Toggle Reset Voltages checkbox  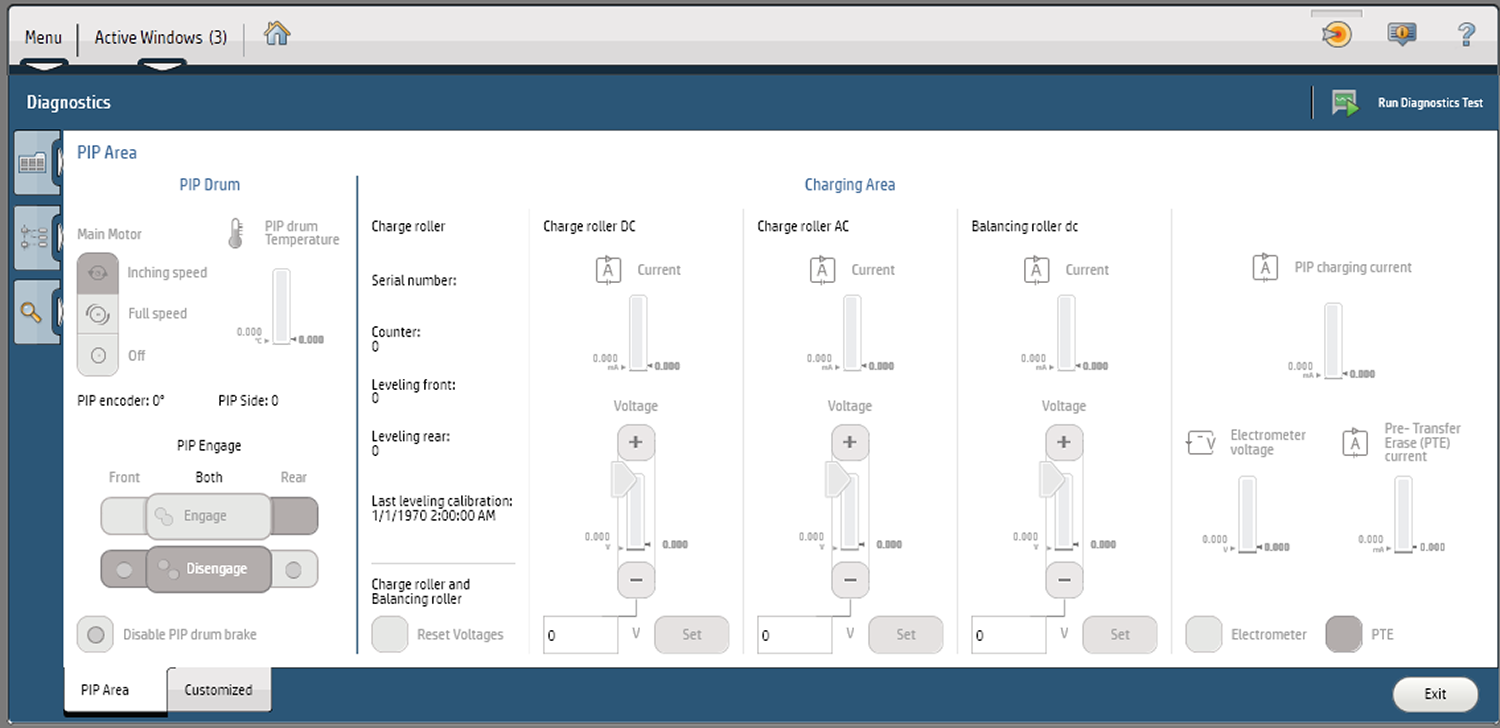click(390, 634)
